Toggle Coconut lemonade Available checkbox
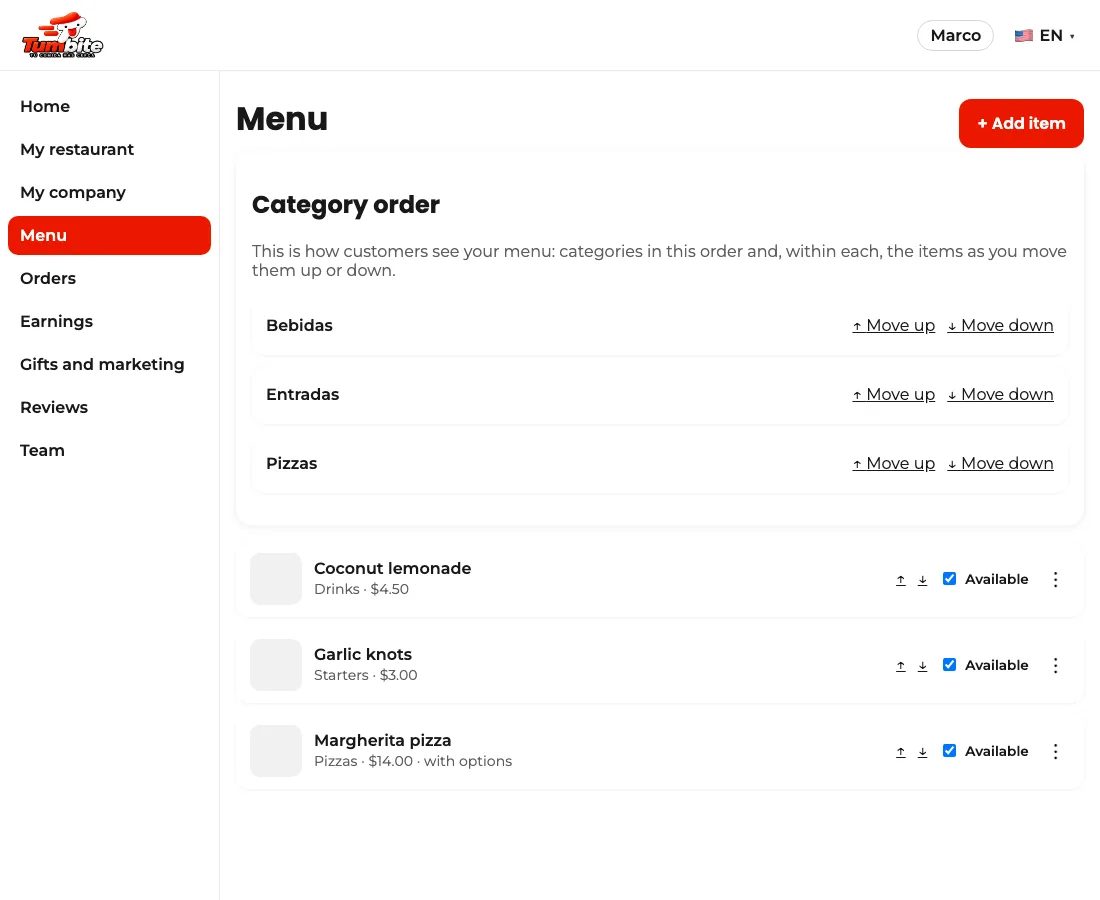1100x900 pixels. pos(949,579)
